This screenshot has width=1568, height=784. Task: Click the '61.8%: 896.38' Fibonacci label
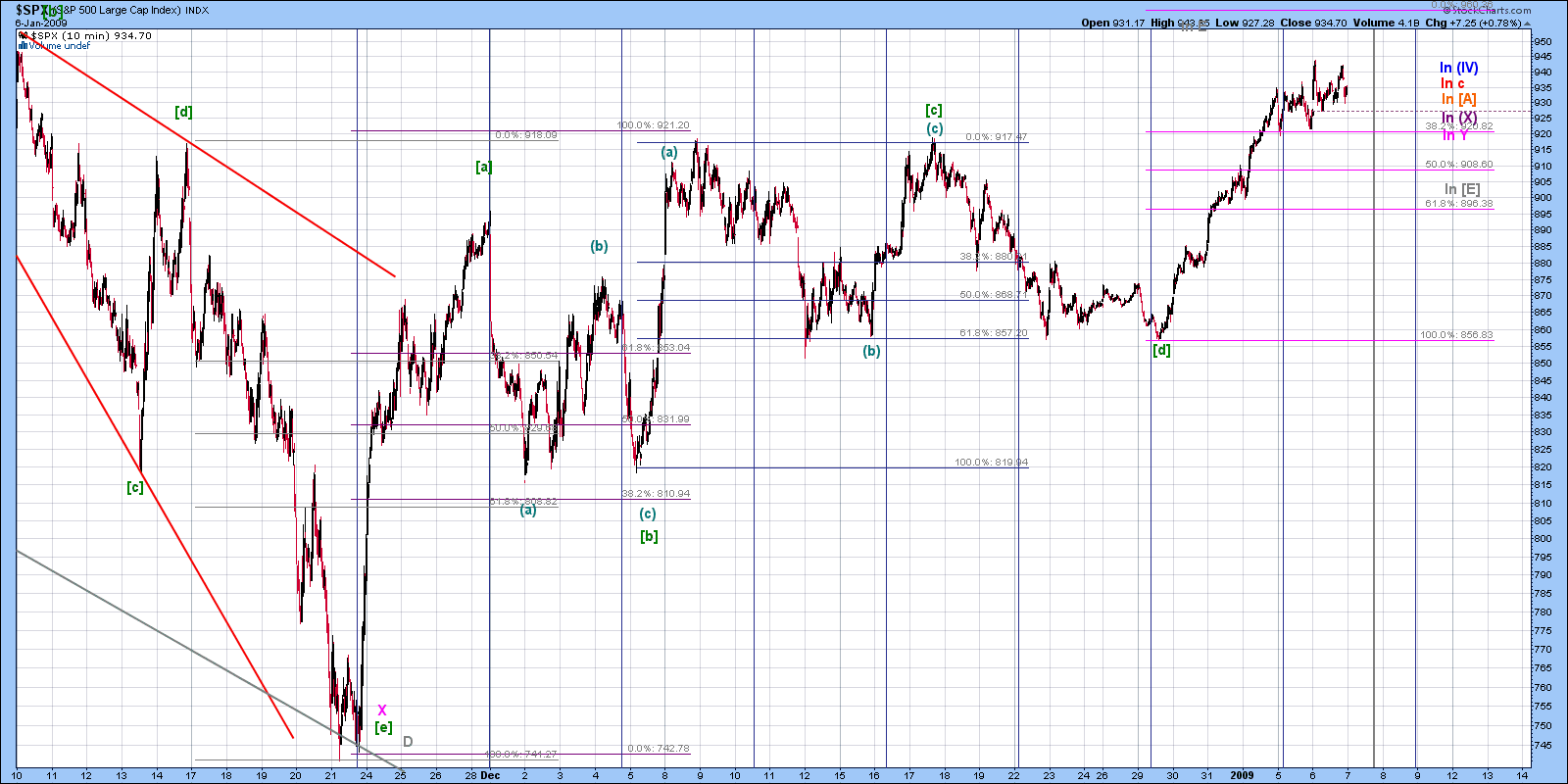pyautogui.click(x=1459, y=204)
